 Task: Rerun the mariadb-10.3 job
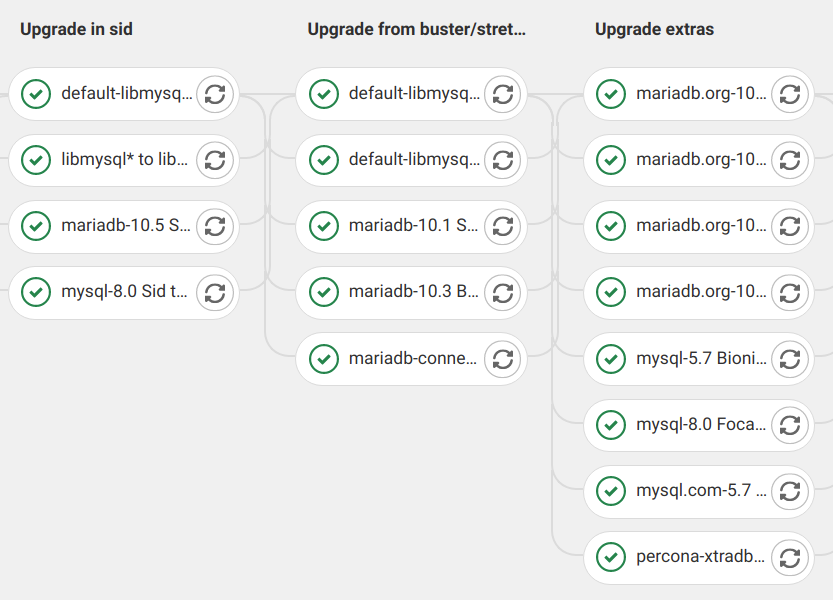click(502, 292)
